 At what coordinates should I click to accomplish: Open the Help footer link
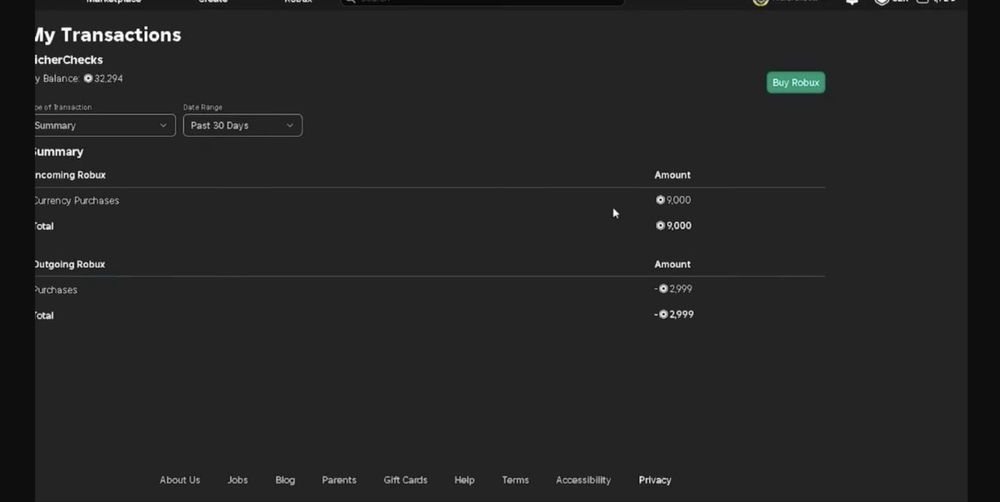[x=464, y=480]
